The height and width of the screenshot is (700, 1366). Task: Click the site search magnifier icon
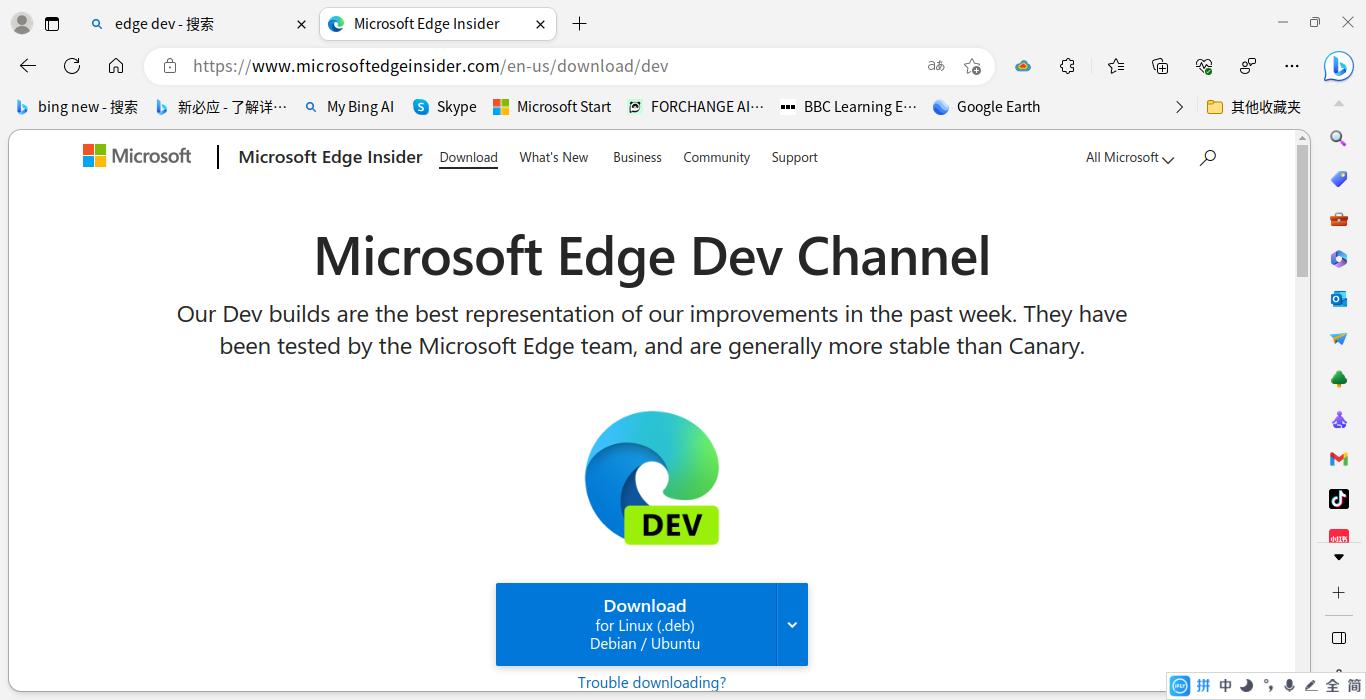(1207, 157)
